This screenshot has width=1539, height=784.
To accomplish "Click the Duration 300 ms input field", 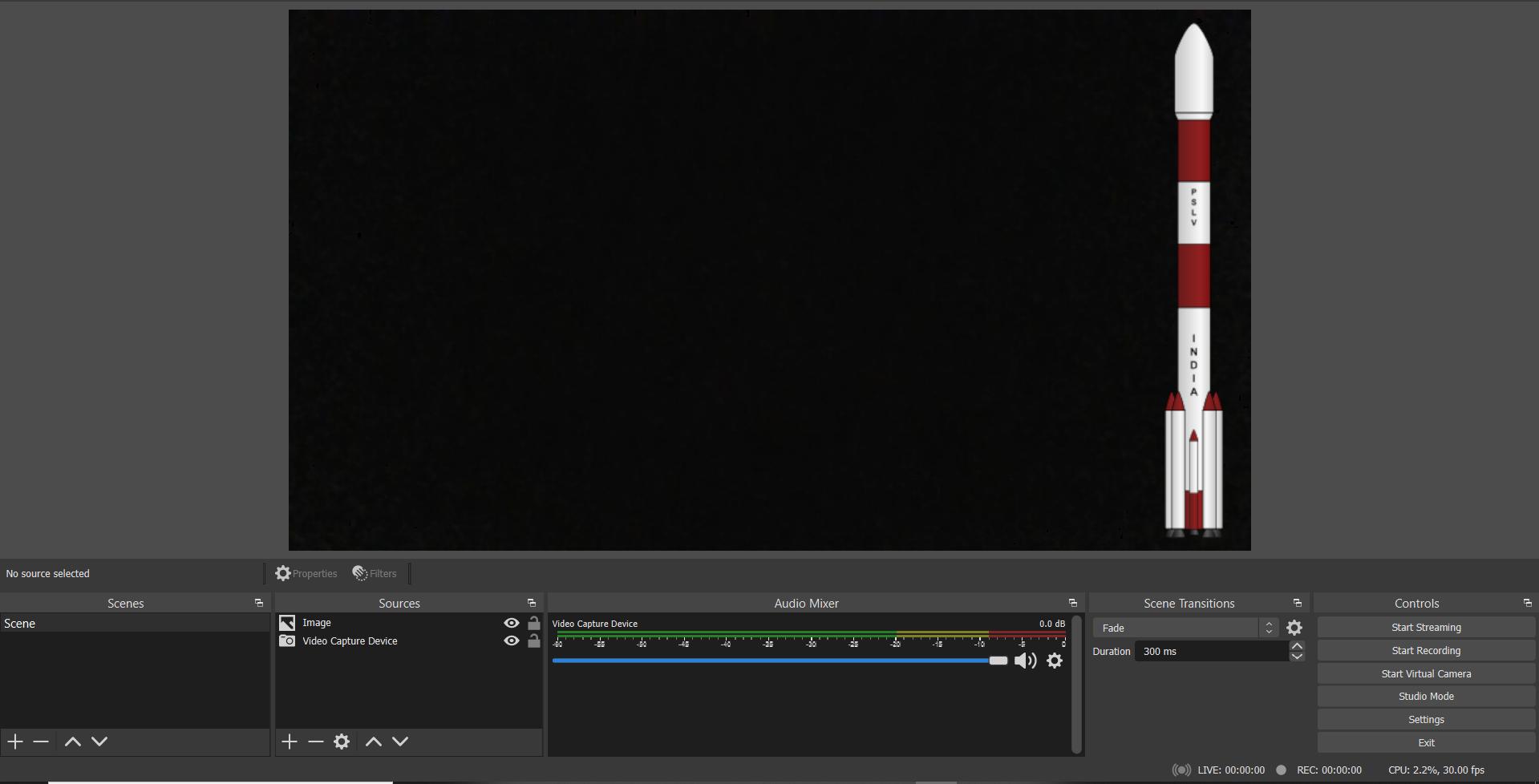I will point(1211,651).
